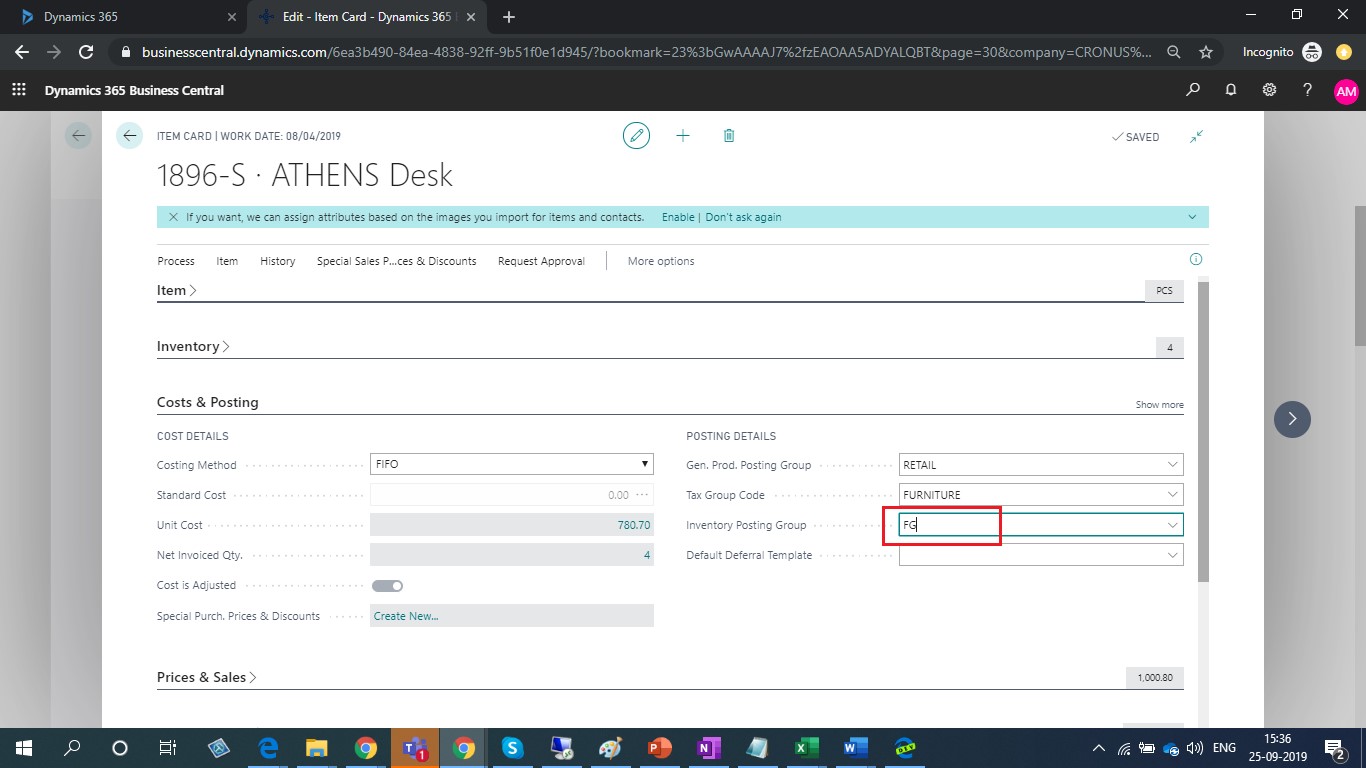Open Standard Cost ellipsis assist button

pyautogui.click(x=643, y=495)
